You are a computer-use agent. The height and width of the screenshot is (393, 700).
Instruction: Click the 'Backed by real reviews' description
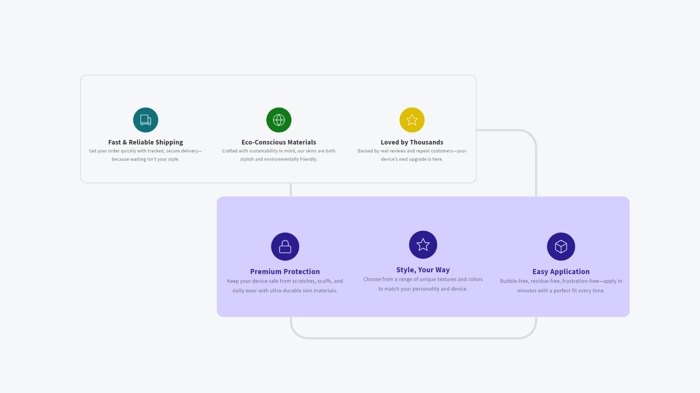click(x=412, y=155)
